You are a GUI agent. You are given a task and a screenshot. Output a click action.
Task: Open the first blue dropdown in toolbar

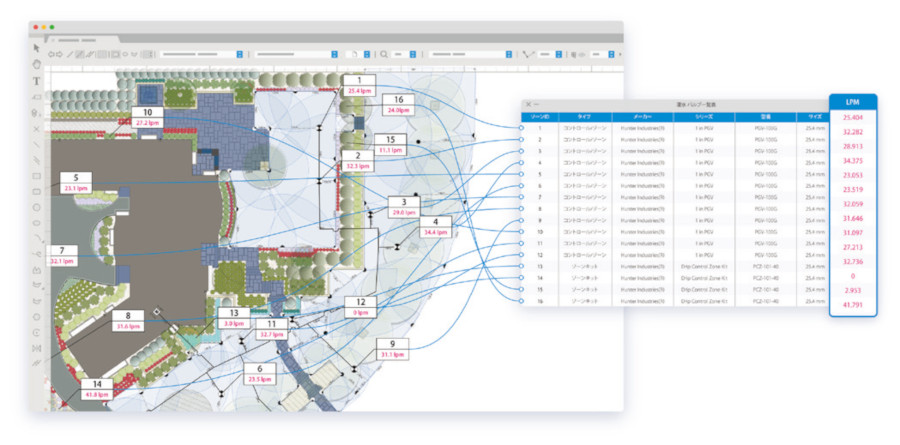point(240,54)
